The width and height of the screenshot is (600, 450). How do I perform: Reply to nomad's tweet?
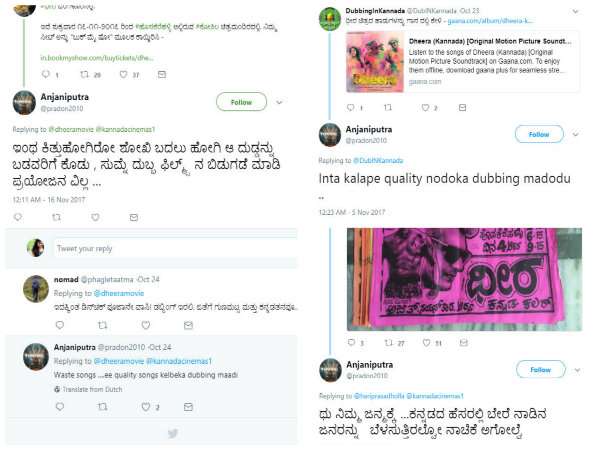[x=60, y=325]
